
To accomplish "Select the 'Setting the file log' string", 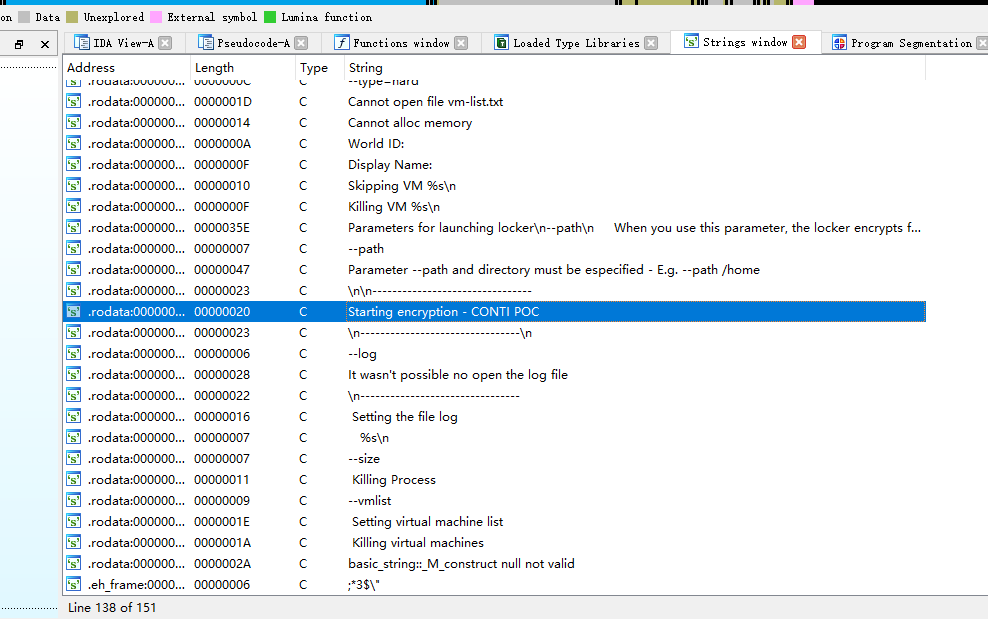I will [x=405, y=417].
